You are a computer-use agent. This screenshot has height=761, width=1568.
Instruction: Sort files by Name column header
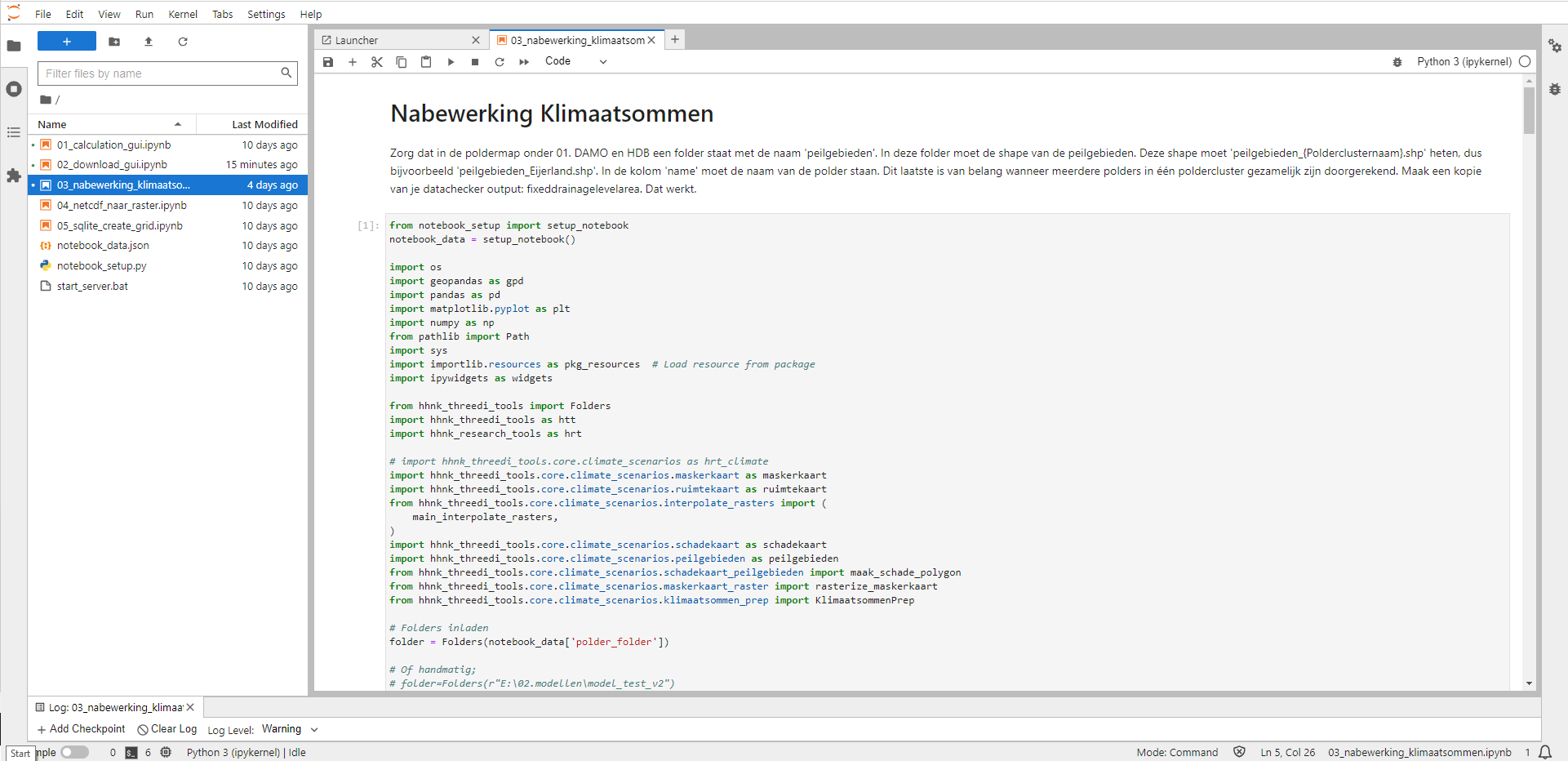110,124
